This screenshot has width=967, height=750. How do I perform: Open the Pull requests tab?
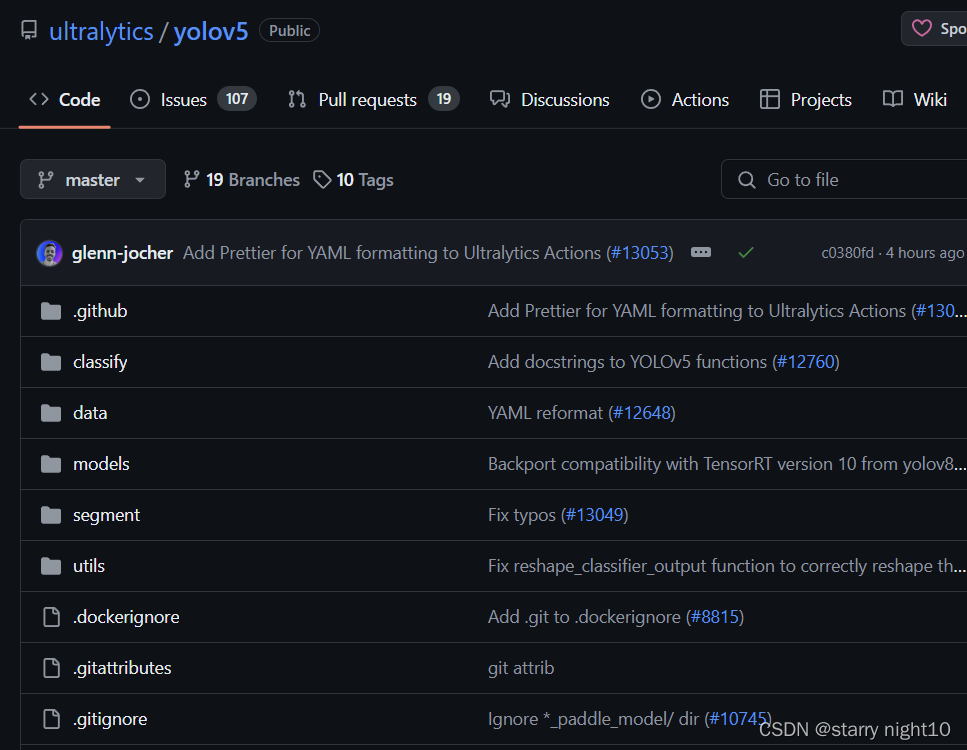pyautogui.click(x=373, y=99)
